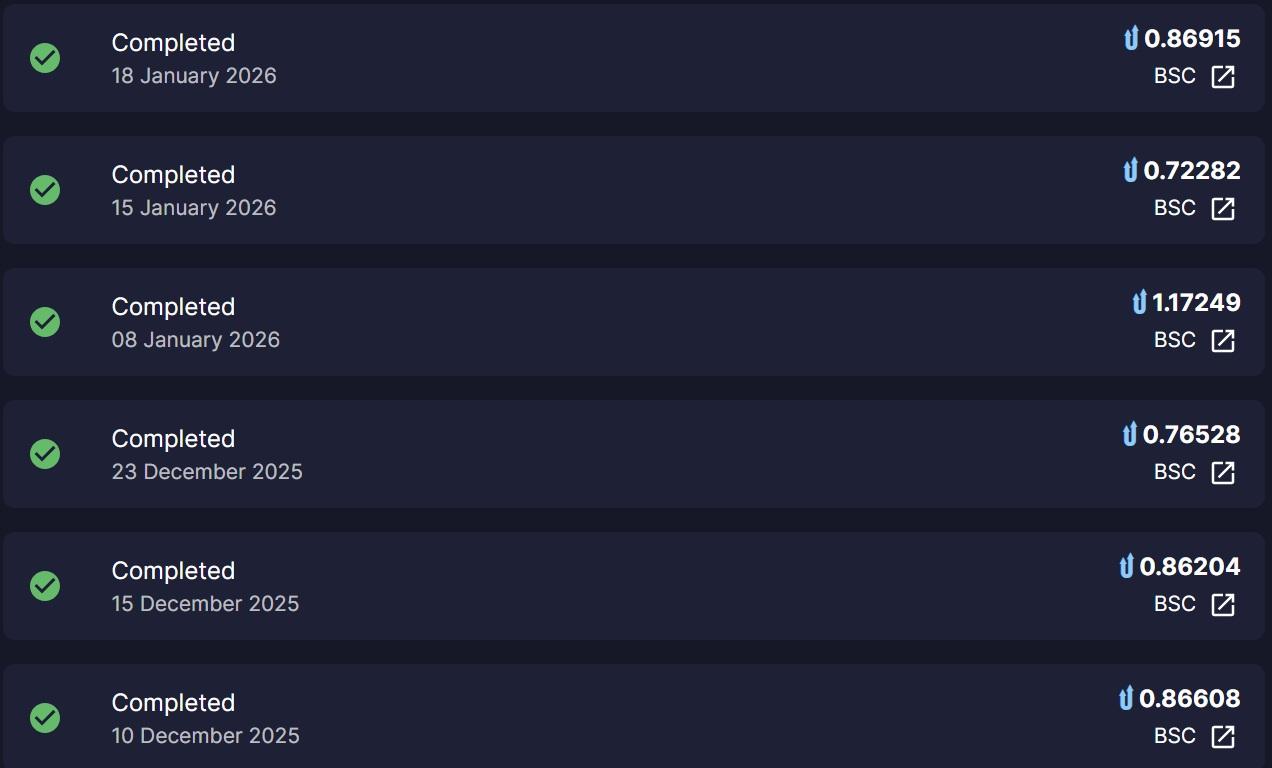Click green checkmark for 10 December 2025
1272x768 pixels.
coord(45,718)
